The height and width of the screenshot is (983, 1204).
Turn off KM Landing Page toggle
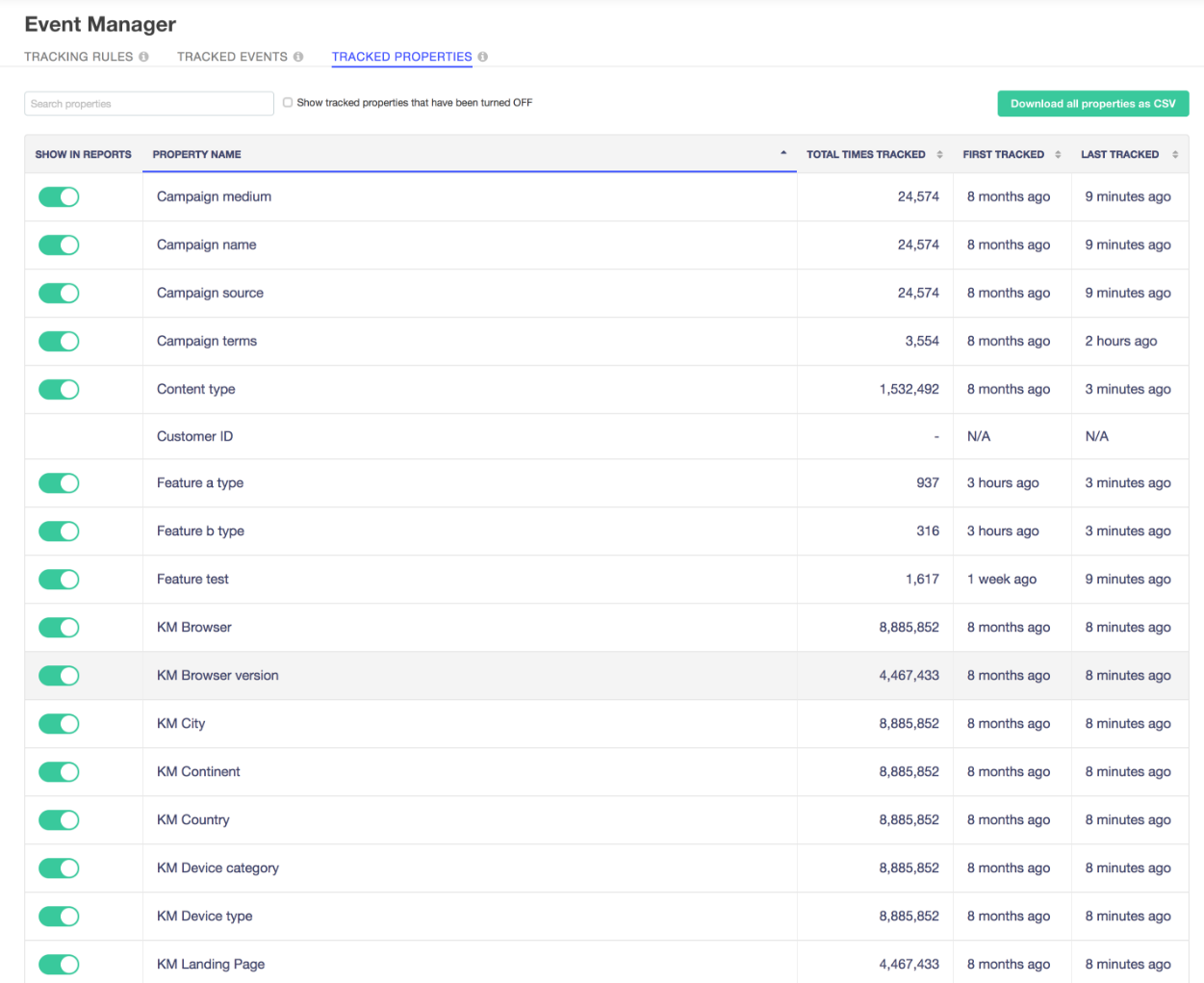pos(59,964)
